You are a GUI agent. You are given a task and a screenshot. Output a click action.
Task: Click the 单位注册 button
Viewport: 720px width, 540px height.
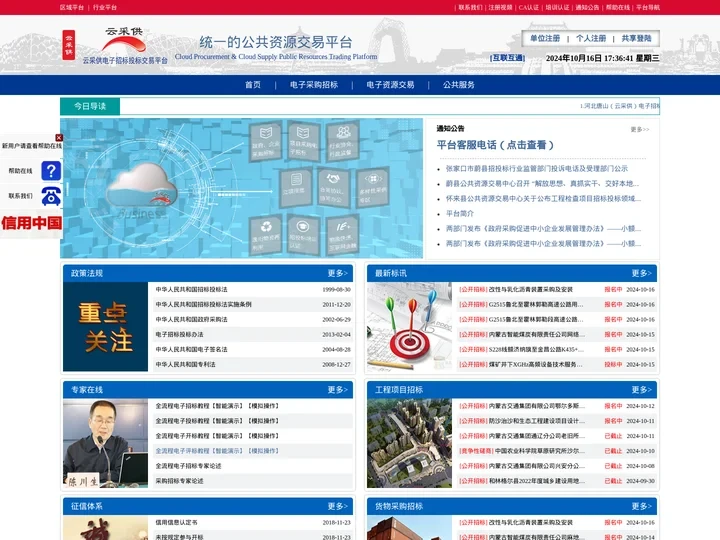[545, 39]
